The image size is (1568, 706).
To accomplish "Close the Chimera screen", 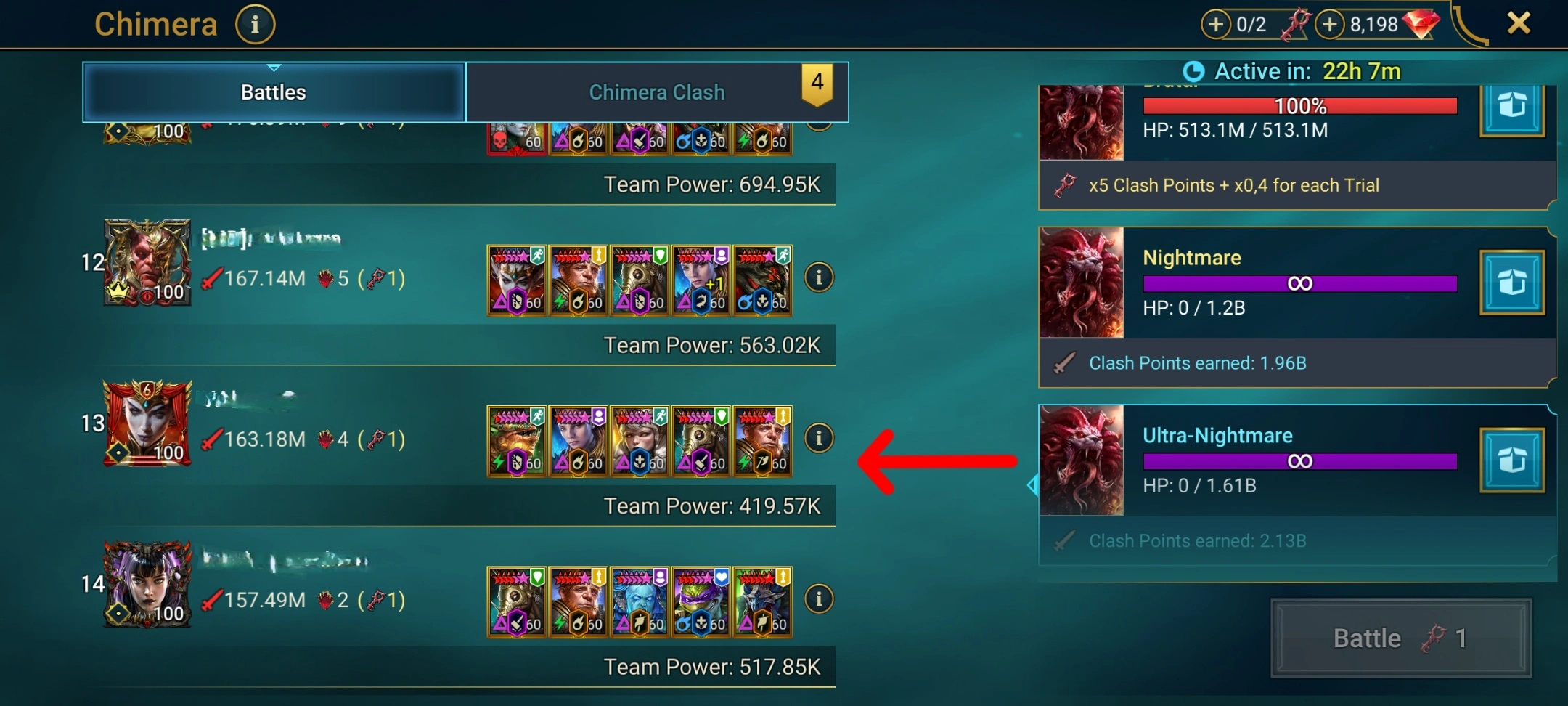I will tap(1519, 23).
